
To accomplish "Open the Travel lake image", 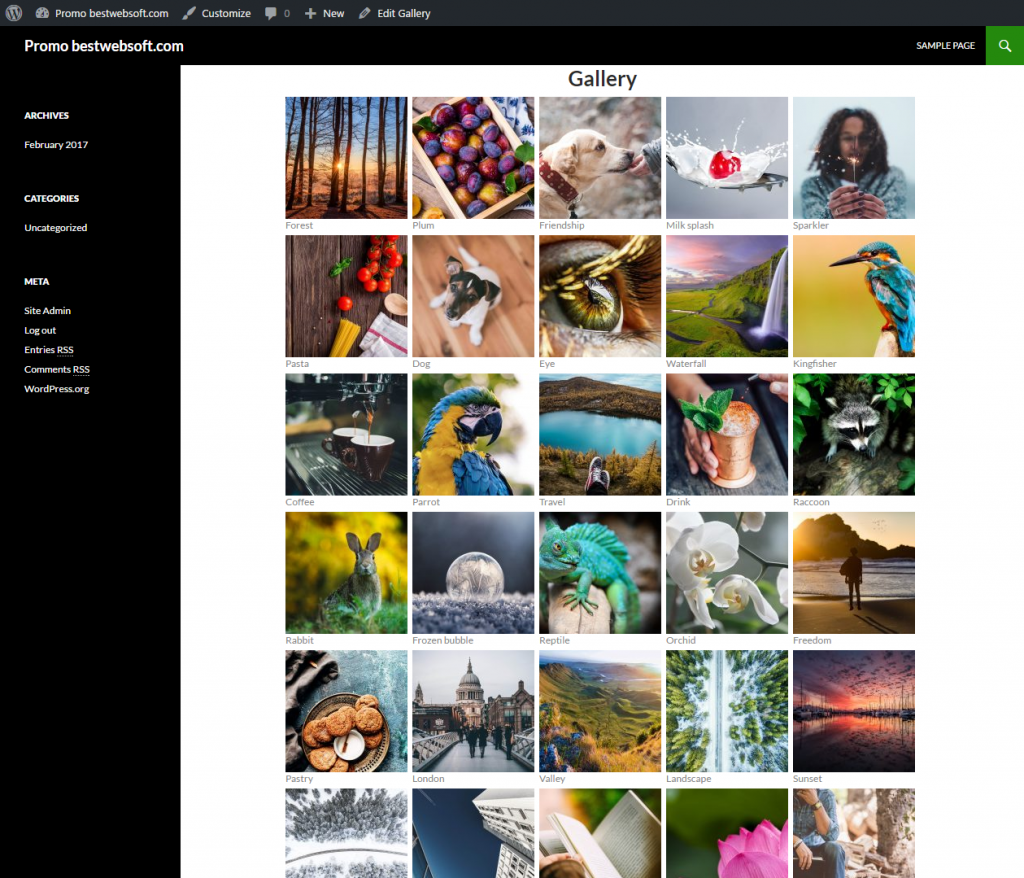I will (600, 434).
